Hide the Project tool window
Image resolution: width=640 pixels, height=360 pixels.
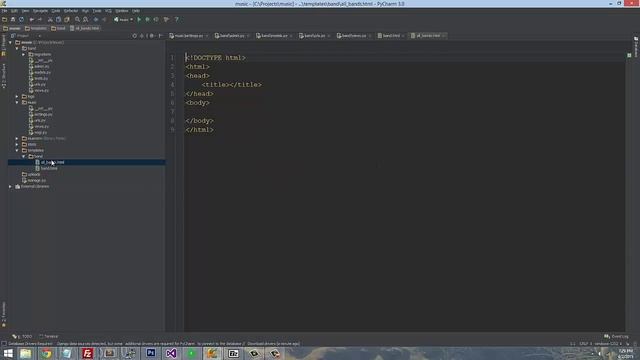pos(160,36)
